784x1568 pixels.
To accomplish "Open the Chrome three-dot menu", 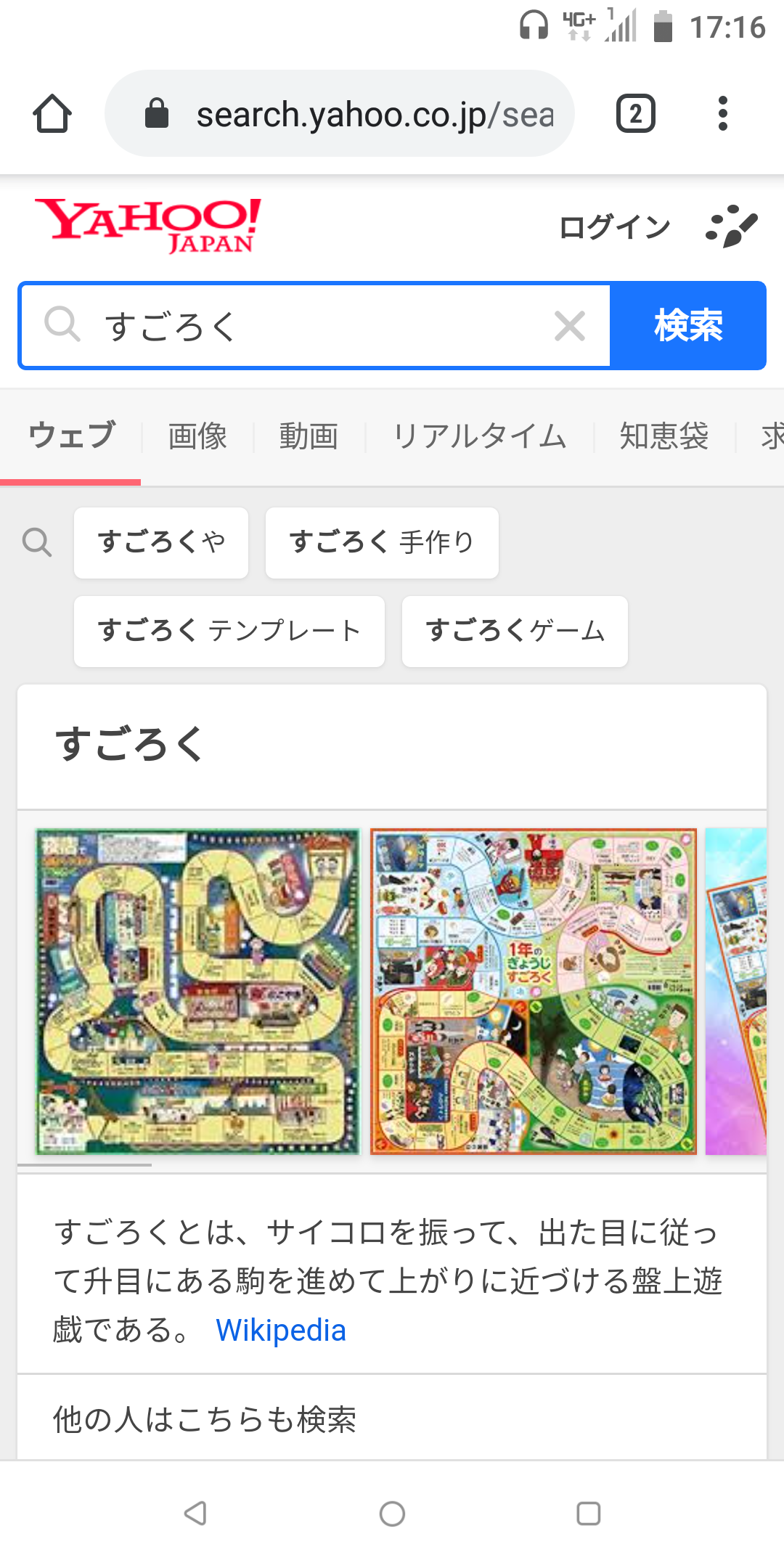I will (722, 114).
